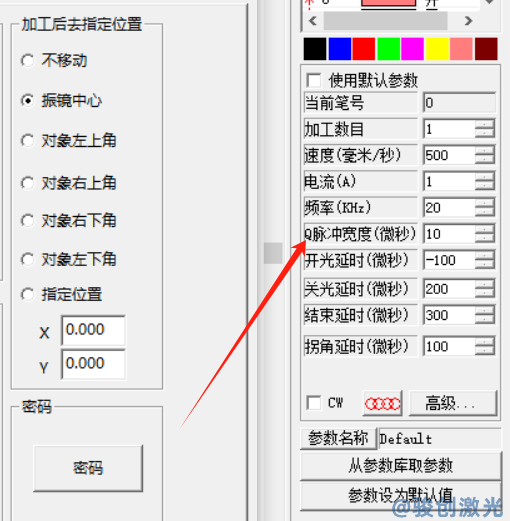Viewport: 510px width, 521px height.
Task: Click the 加工数目 value field
Action: pyautogui.click(x=449, y=129)
